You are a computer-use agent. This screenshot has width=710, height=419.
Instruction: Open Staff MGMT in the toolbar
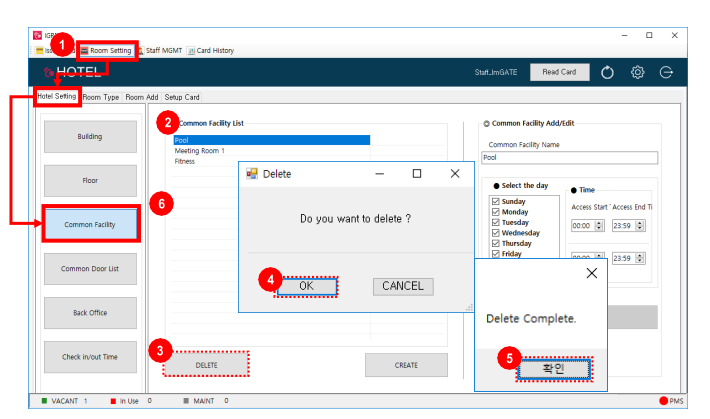coord(160,50)
